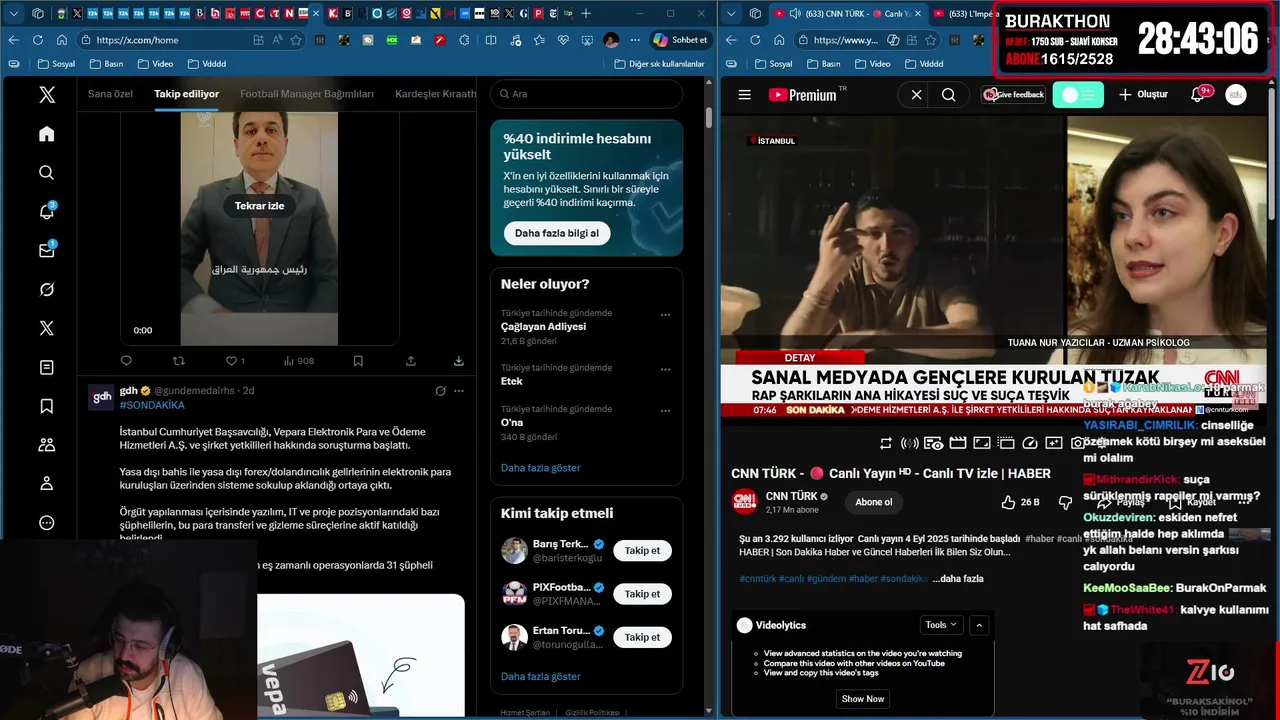Open More circle icon in X sidebar
The image size is (1280, 720).
[47, 523]
